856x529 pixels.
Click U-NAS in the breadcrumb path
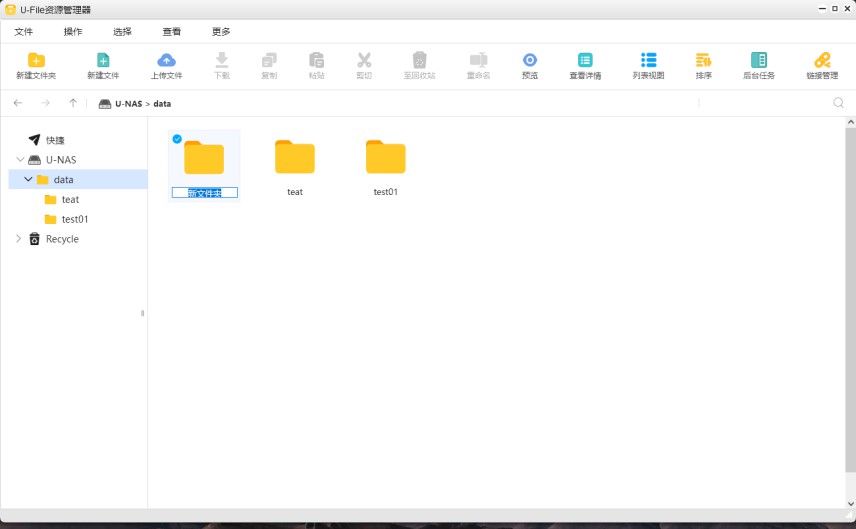click(x=128, y=104)
